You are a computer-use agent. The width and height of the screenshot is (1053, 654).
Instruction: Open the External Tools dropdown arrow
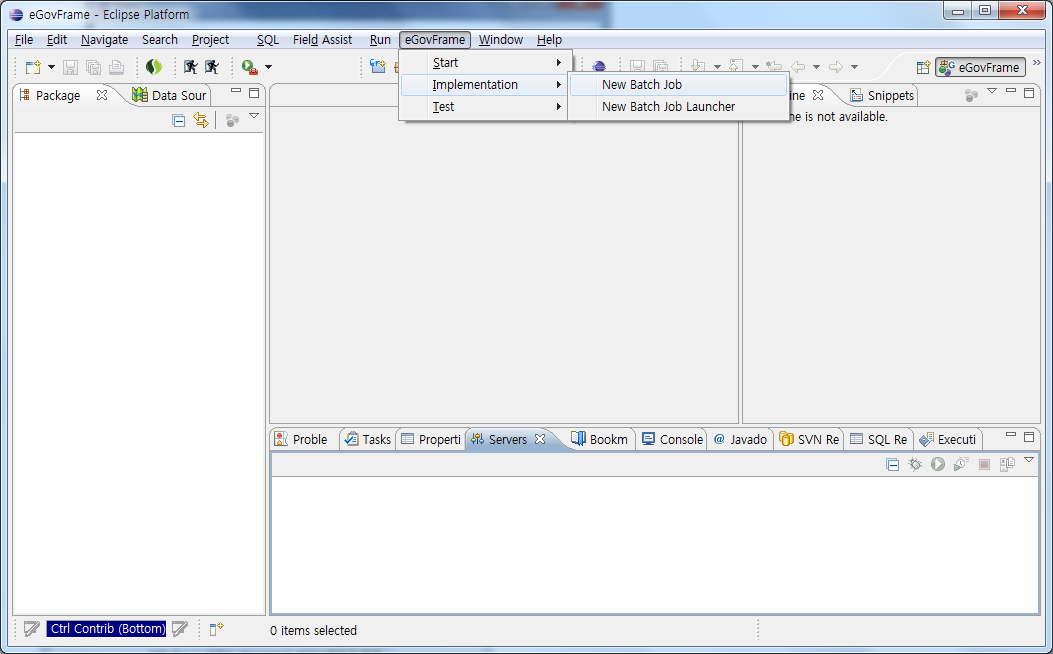pyautogui.click(x=268, y=67)
